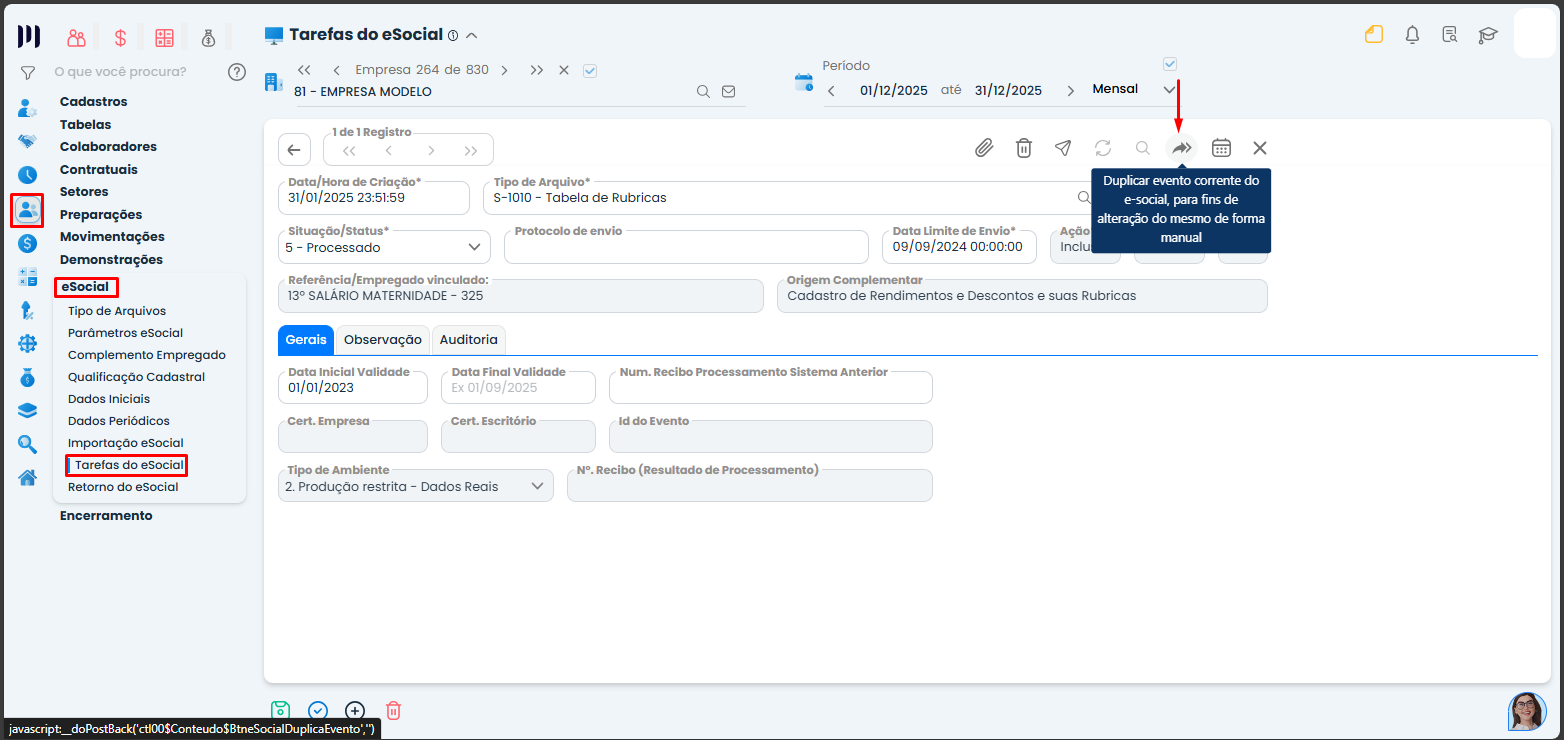Click the green save icon at bottom
1564x740 pixels.
(281, 710)
